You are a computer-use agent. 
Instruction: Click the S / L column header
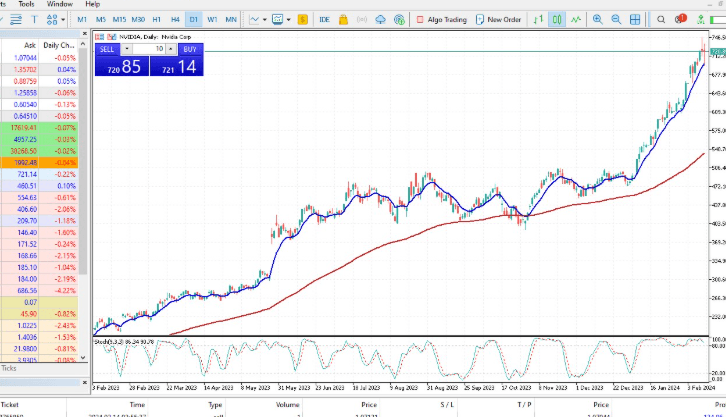click(x=447, y=405)
